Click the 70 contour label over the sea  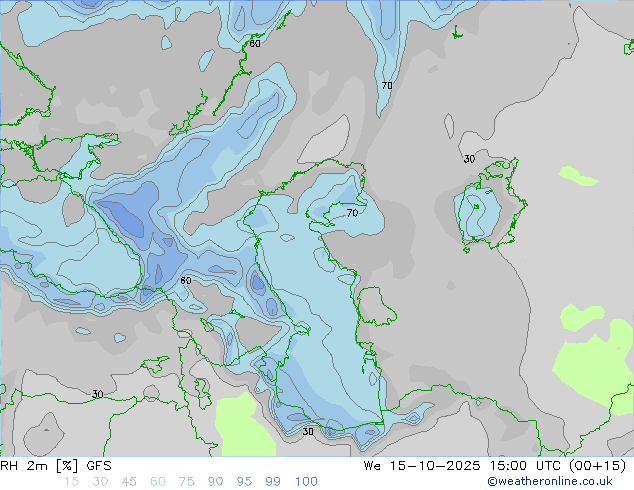(x=352, y=213)
